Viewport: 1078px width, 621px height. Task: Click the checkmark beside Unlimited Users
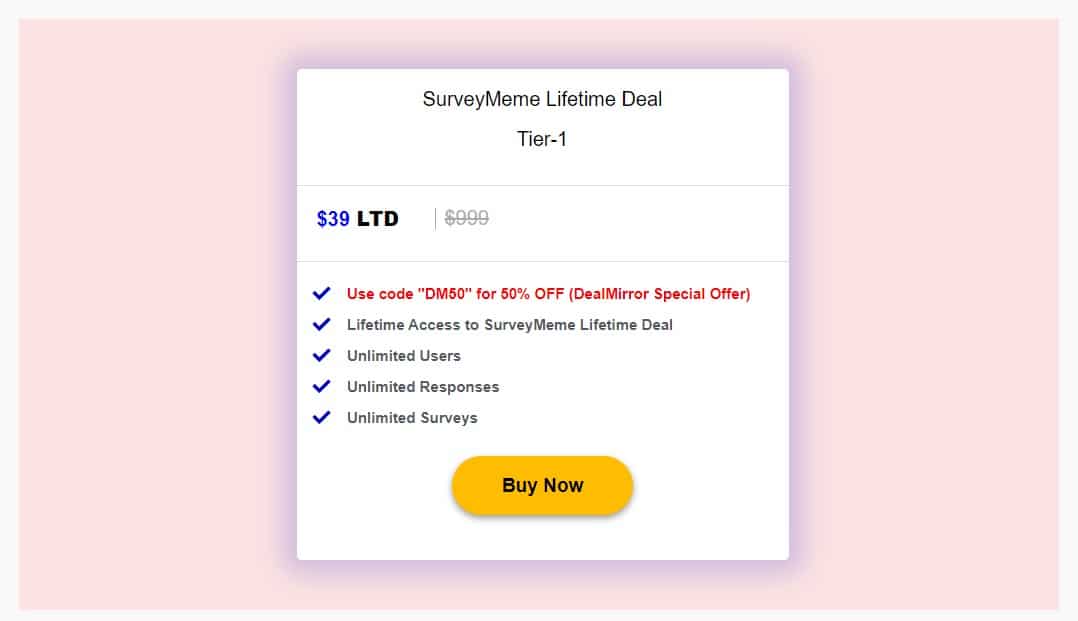(x=322, y=355)
